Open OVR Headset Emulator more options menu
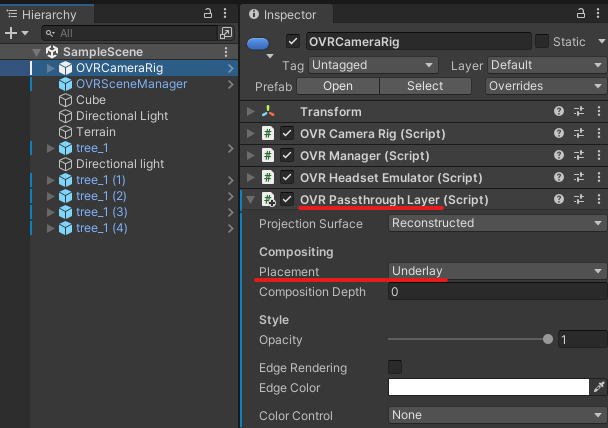 (599, 178)
